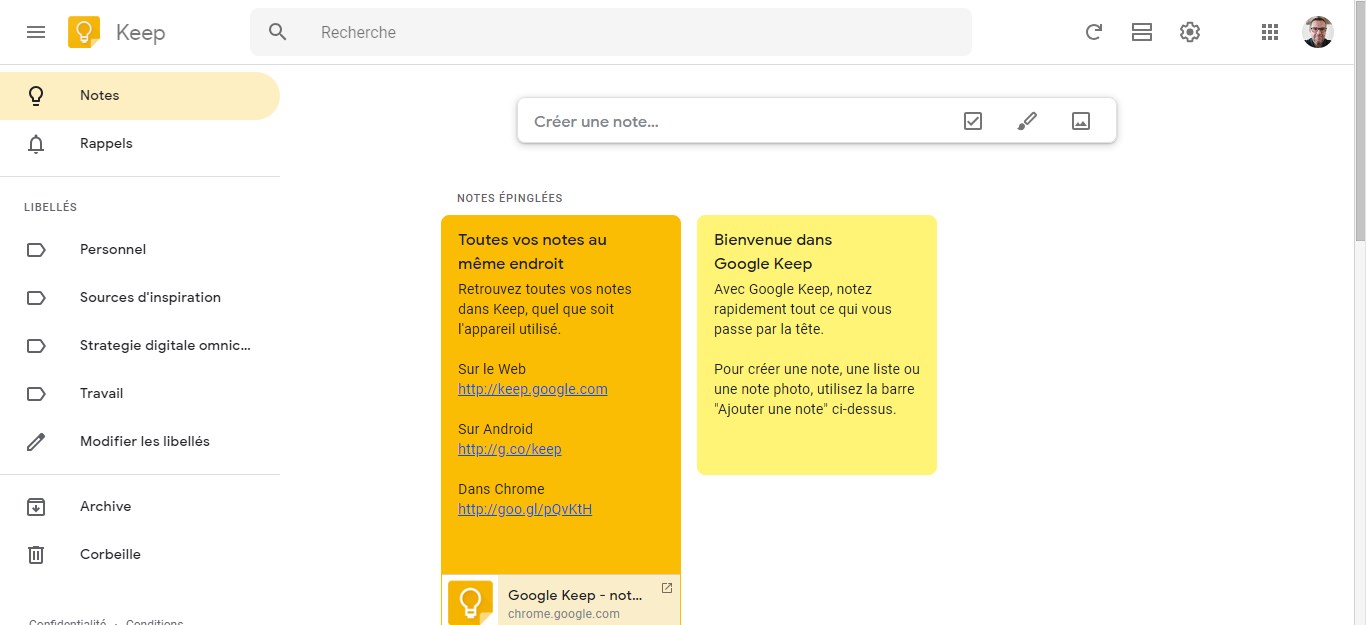This screenshot has height=625, width=1366.
Task: Open the account profile picture
Action: [x=1318, y=32]
